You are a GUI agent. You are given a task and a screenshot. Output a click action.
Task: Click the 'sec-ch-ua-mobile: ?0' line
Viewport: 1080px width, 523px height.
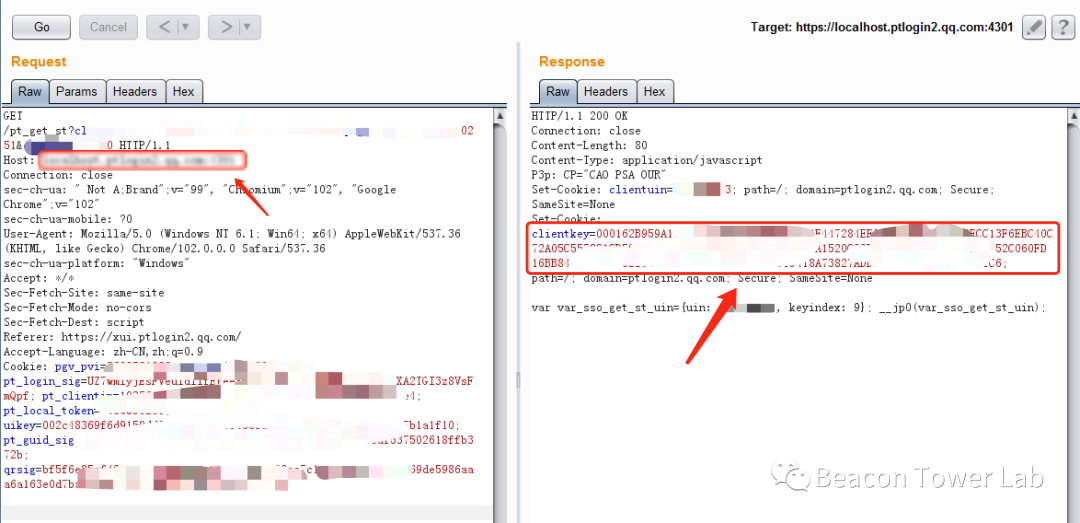tap(70, 219)
